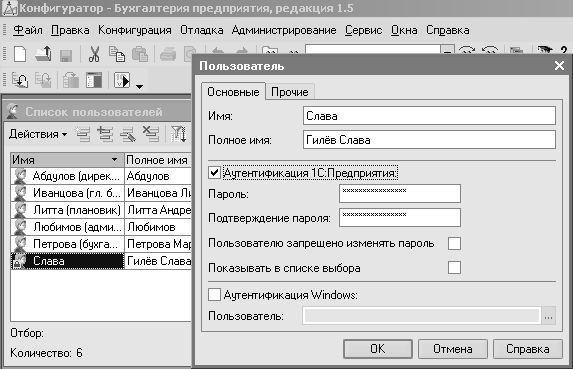
Task: Open the Отладка menu
Action: click(202, 30)
